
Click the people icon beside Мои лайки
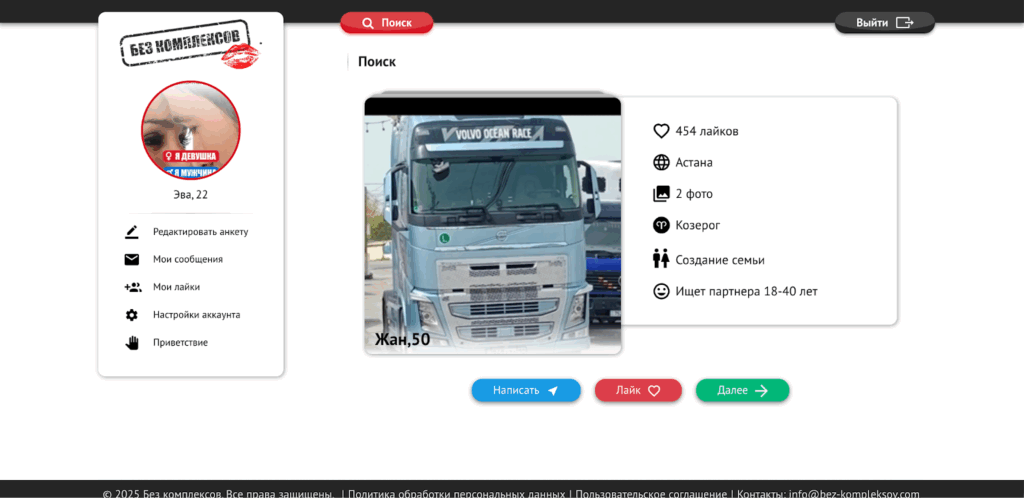point(132,287)
